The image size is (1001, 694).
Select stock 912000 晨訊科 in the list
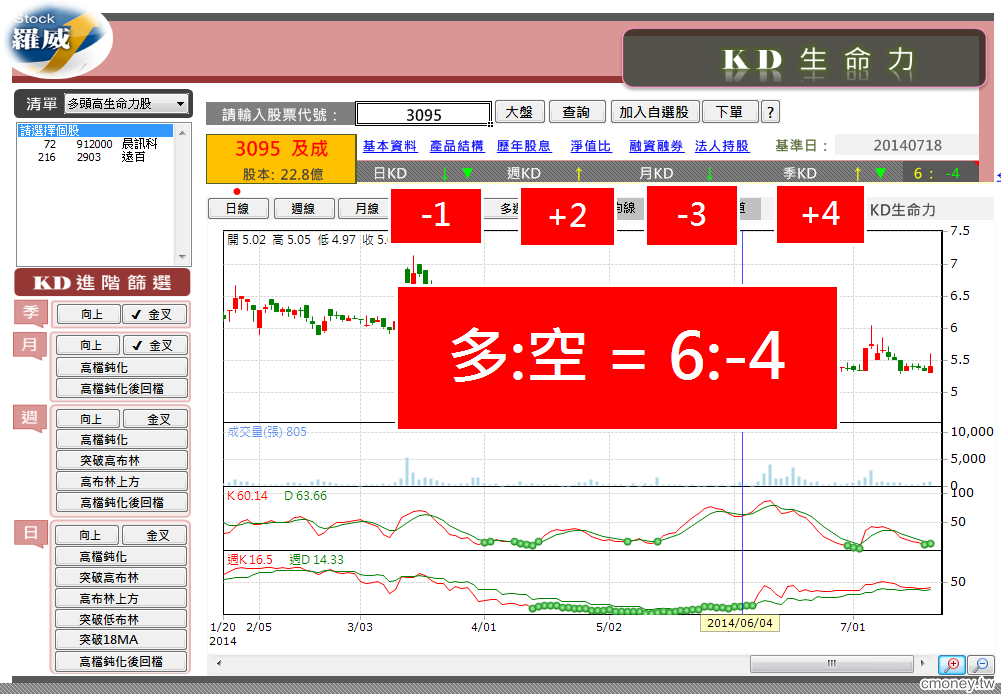tap(95, 144)
